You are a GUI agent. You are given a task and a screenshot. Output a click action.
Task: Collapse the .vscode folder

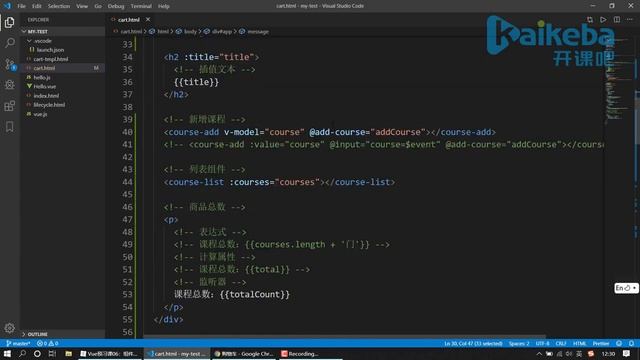pos(62,40)
